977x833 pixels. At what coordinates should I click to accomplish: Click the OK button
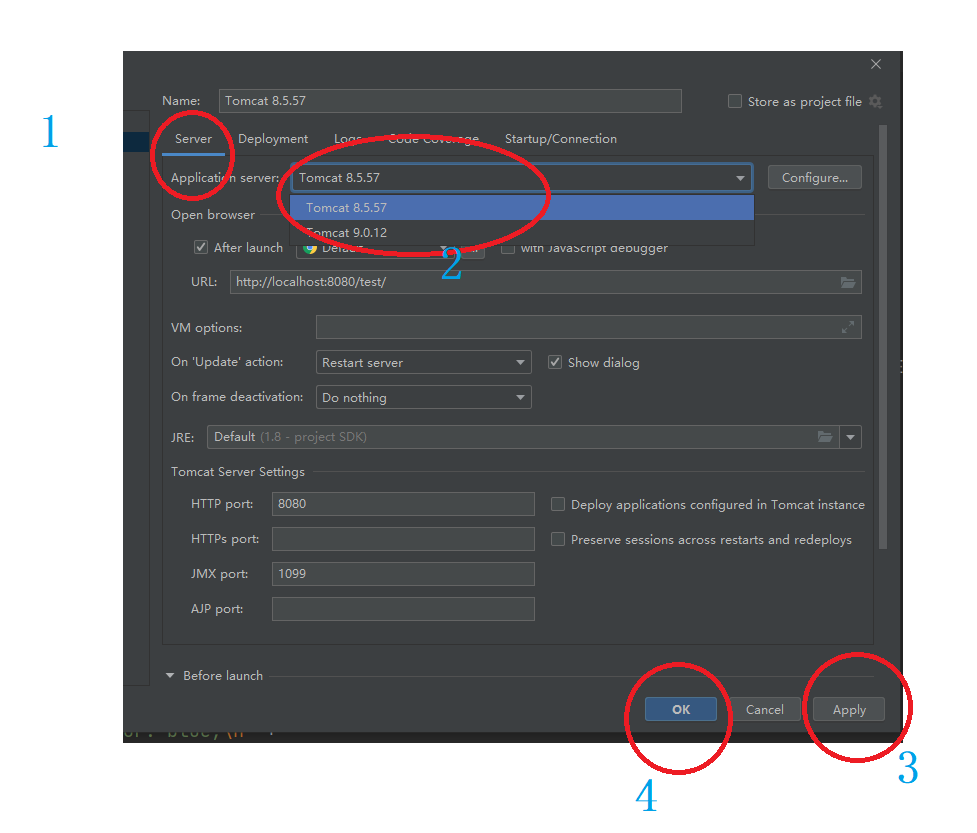[680, 709]
